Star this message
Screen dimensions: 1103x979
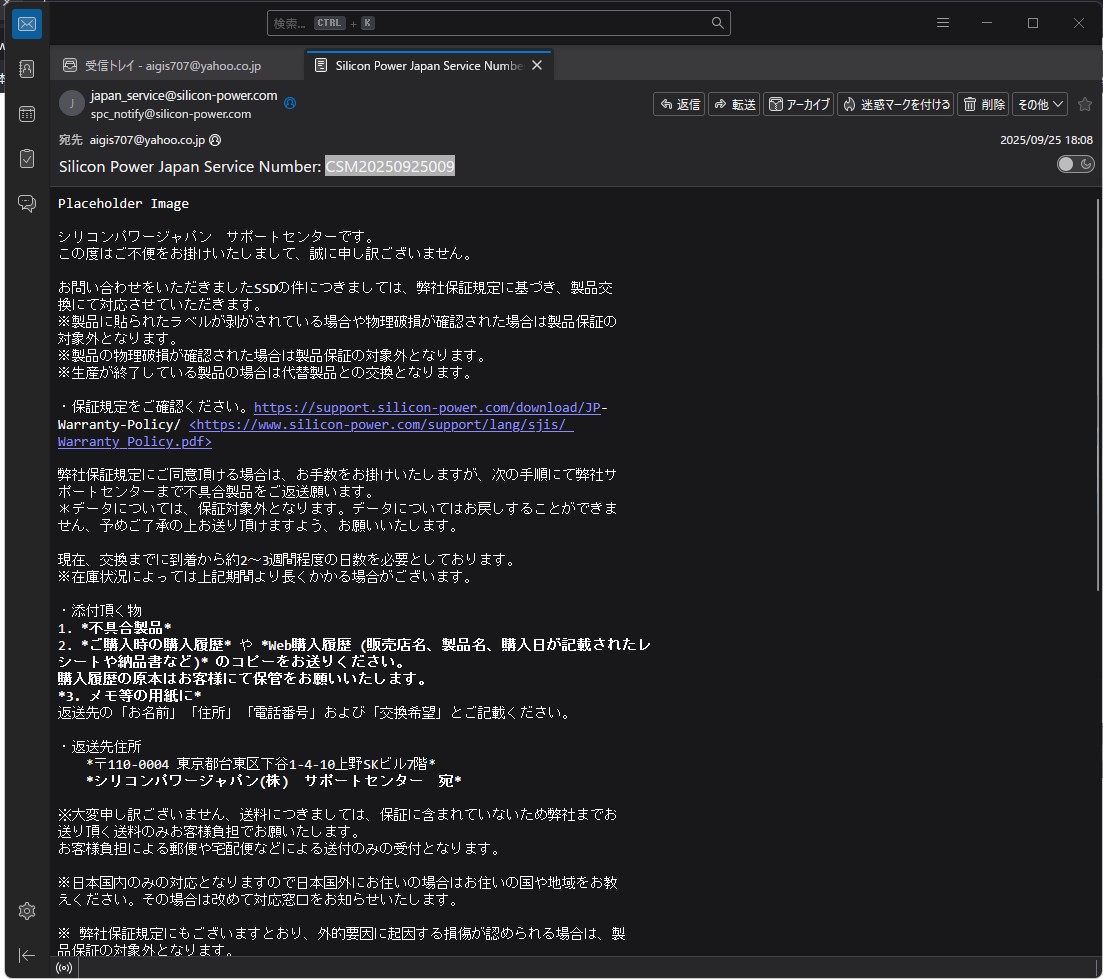click(1085, 104)
